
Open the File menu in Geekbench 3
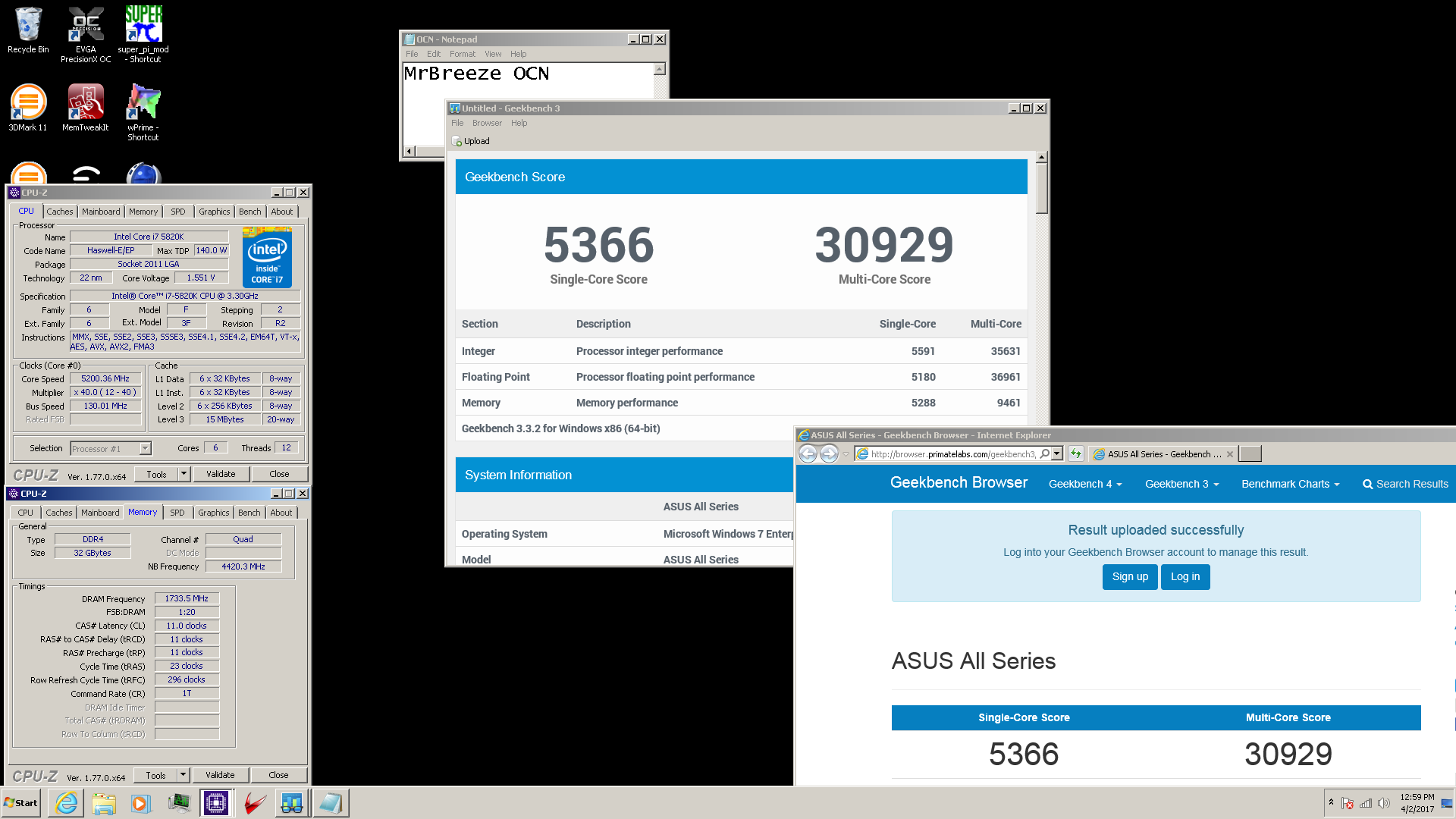pos(457,123)
